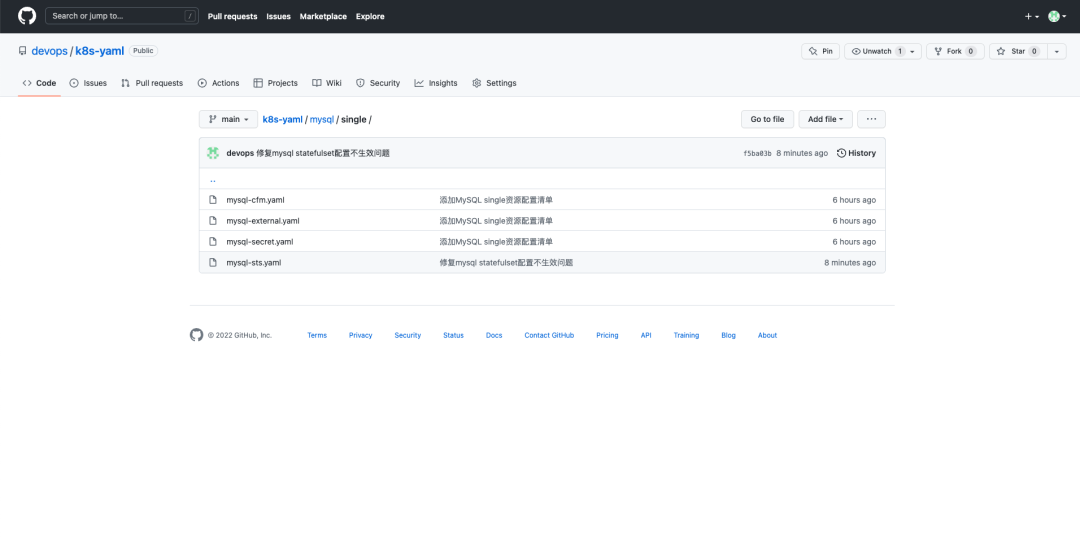Viewport: 1080px width, 541px height.
Task: Pin the repository with Pin button
Action: [820, 51]
